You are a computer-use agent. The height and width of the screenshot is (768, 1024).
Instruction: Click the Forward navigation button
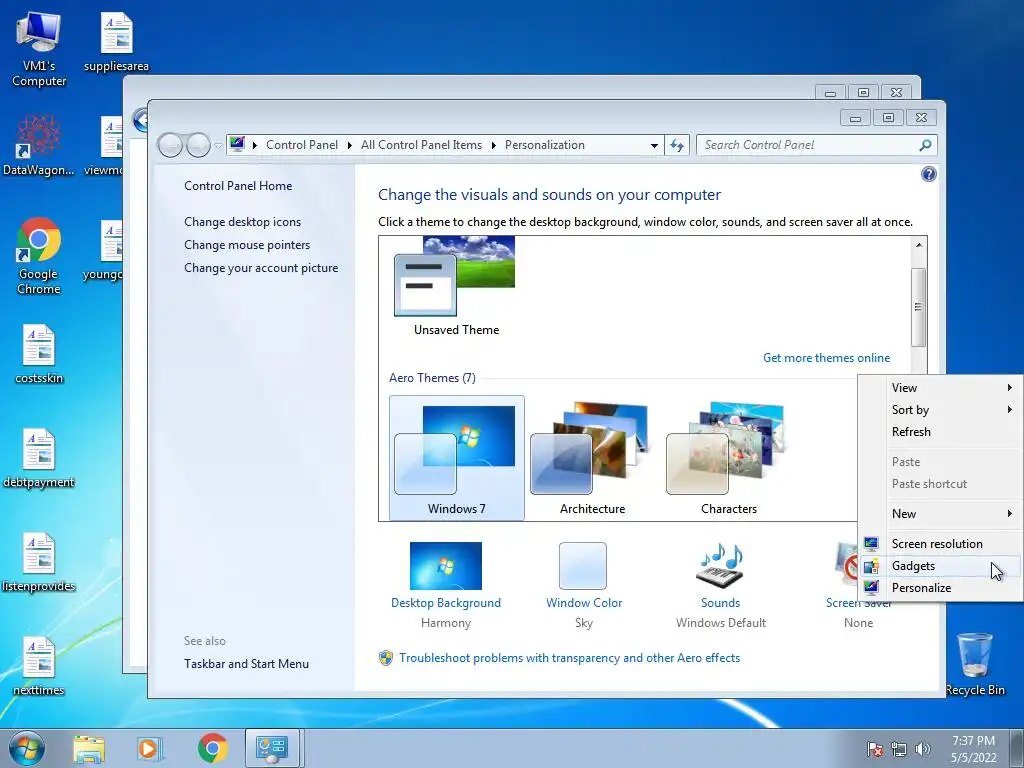198,145
